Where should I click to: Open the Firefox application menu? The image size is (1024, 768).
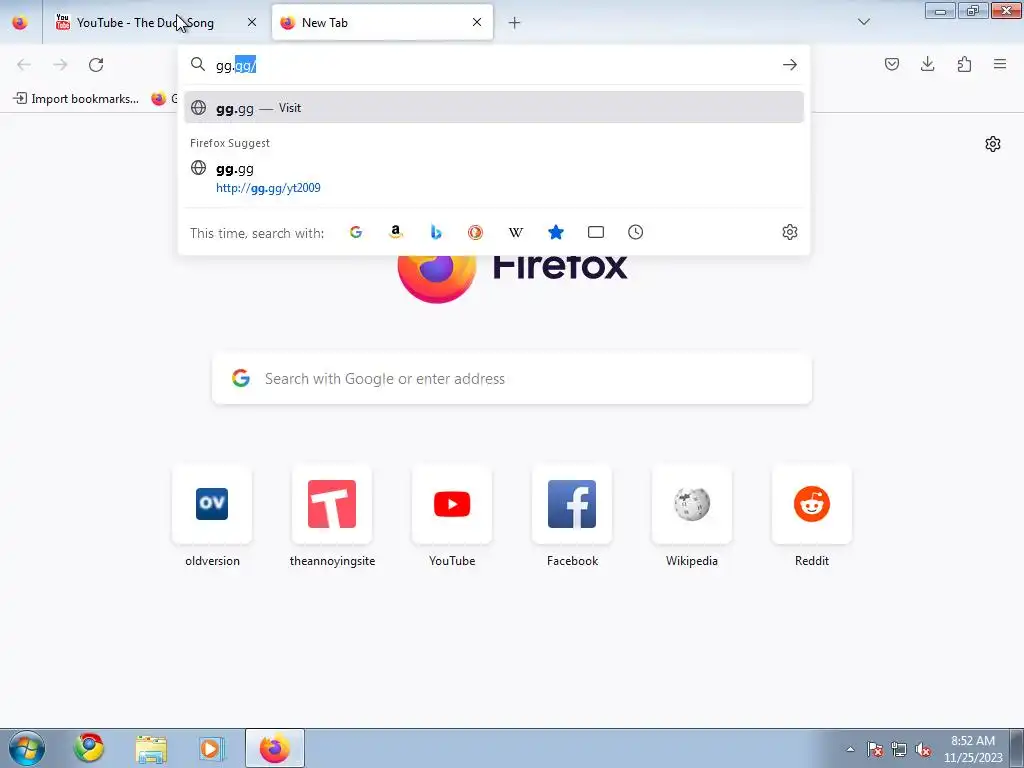point(1000,64)
